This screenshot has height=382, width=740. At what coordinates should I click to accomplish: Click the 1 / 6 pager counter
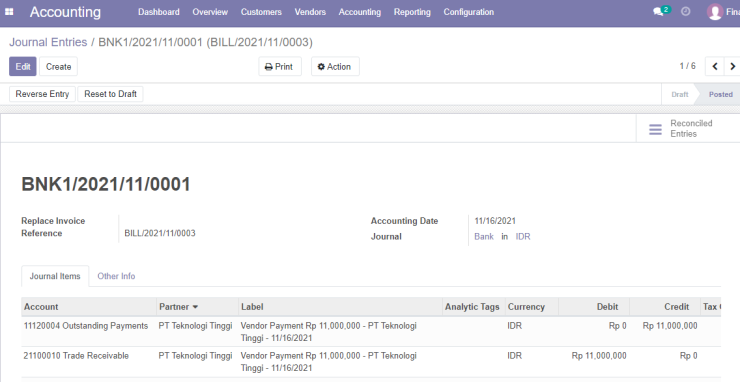687,66
